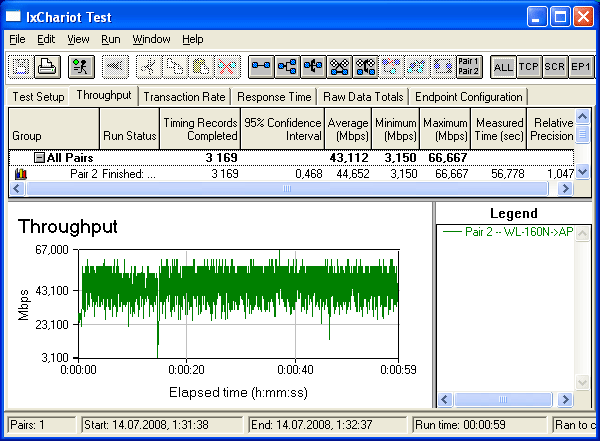Click the Minimum (Mbps) column header

pos(396,129)
